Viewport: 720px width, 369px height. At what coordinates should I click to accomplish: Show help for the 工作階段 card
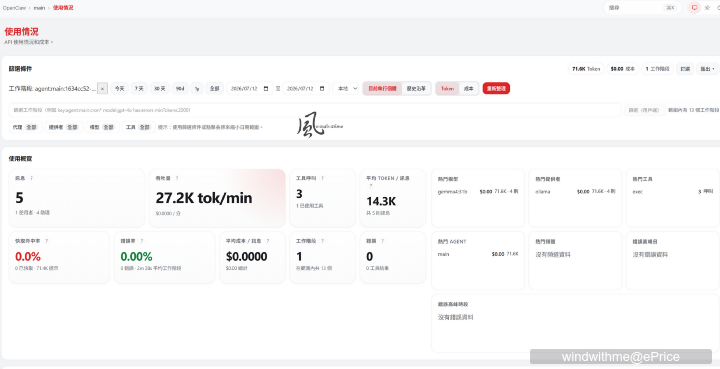tap(322, 241)
